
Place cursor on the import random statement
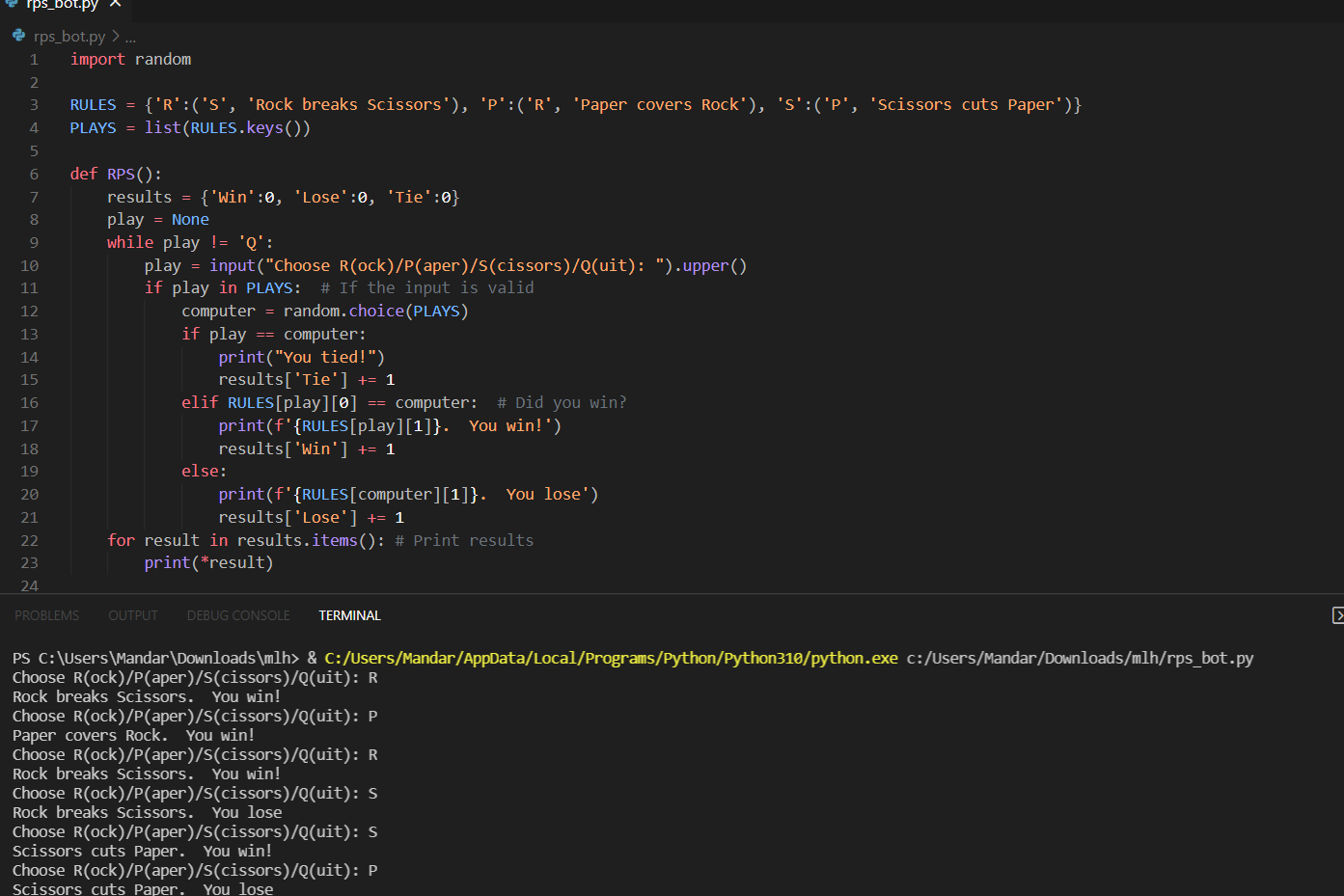coord(130,59)
